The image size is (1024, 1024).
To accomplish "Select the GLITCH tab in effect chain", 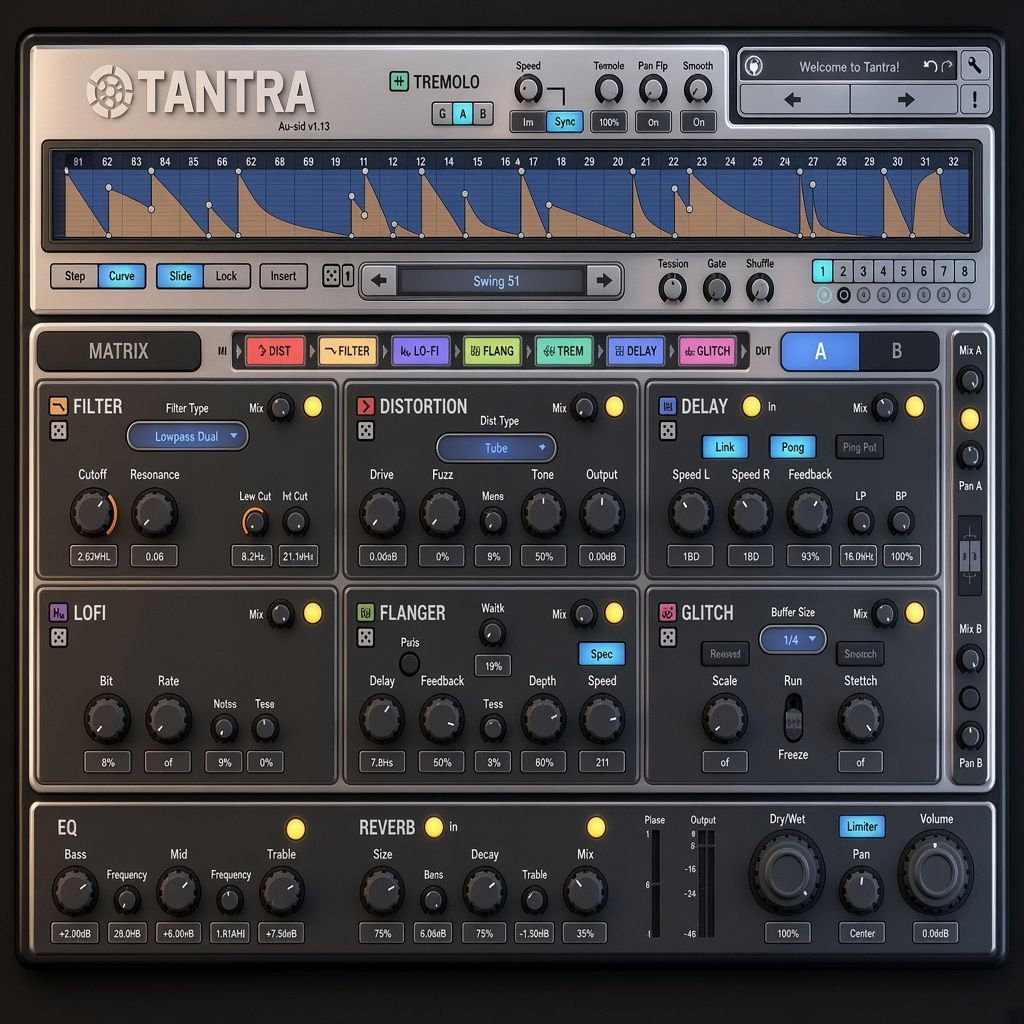I will pos(707,351).
